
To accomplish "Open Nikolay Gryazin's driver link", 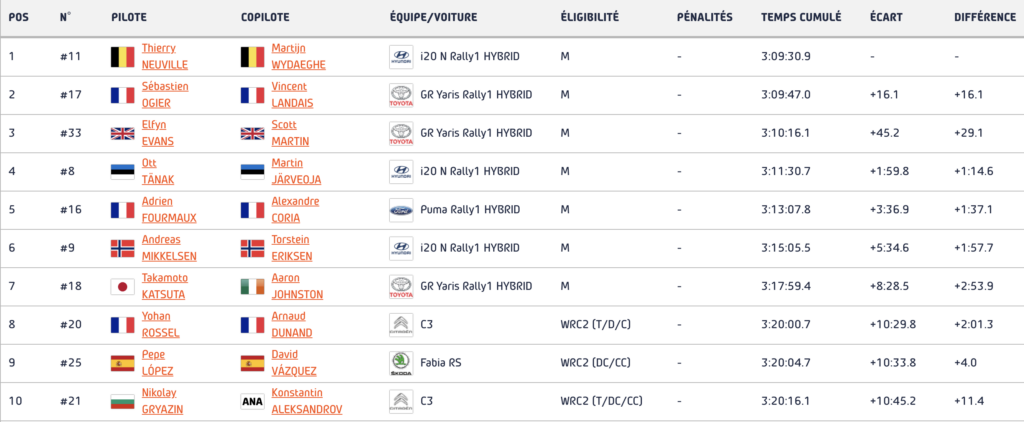I will point(163,402).
